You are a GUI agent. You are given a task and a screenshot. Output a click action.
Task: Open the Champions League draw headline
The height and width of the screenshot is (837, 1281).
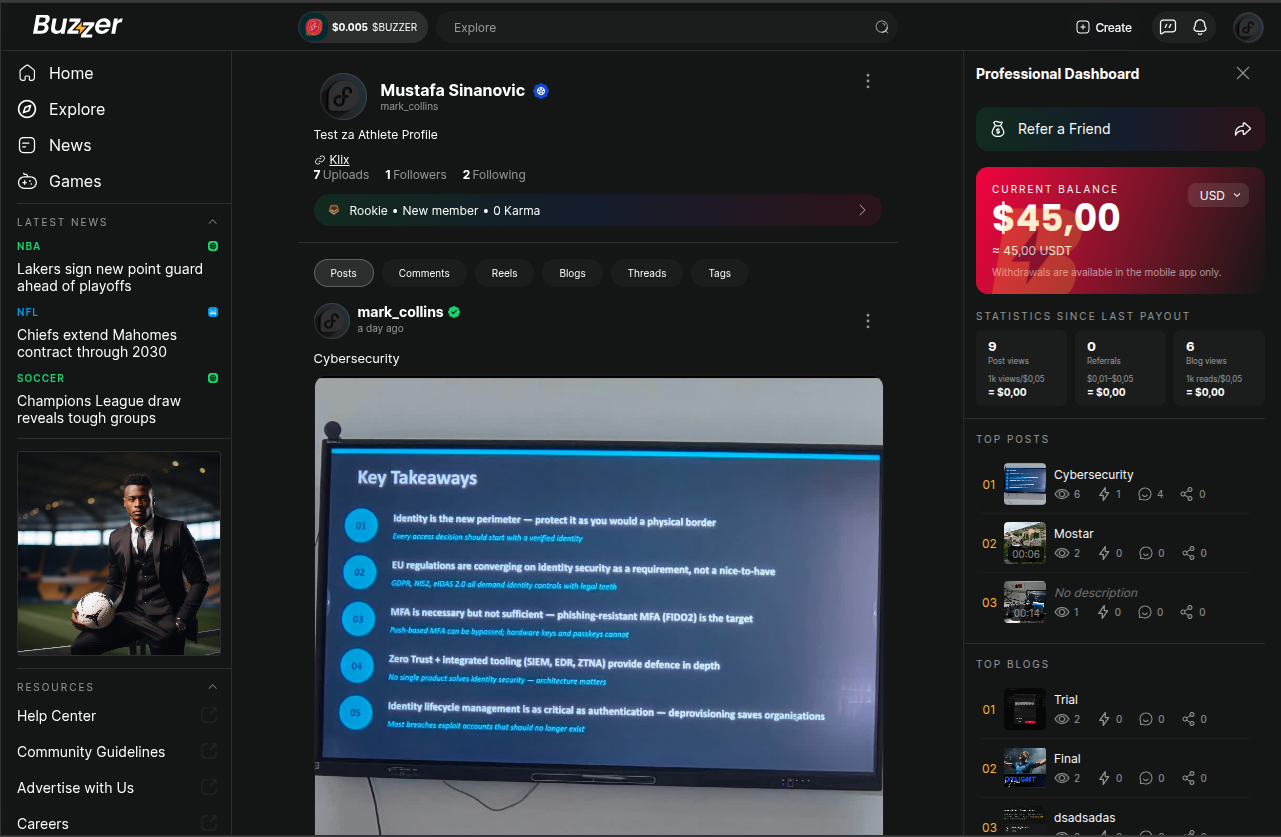point(99,409)
